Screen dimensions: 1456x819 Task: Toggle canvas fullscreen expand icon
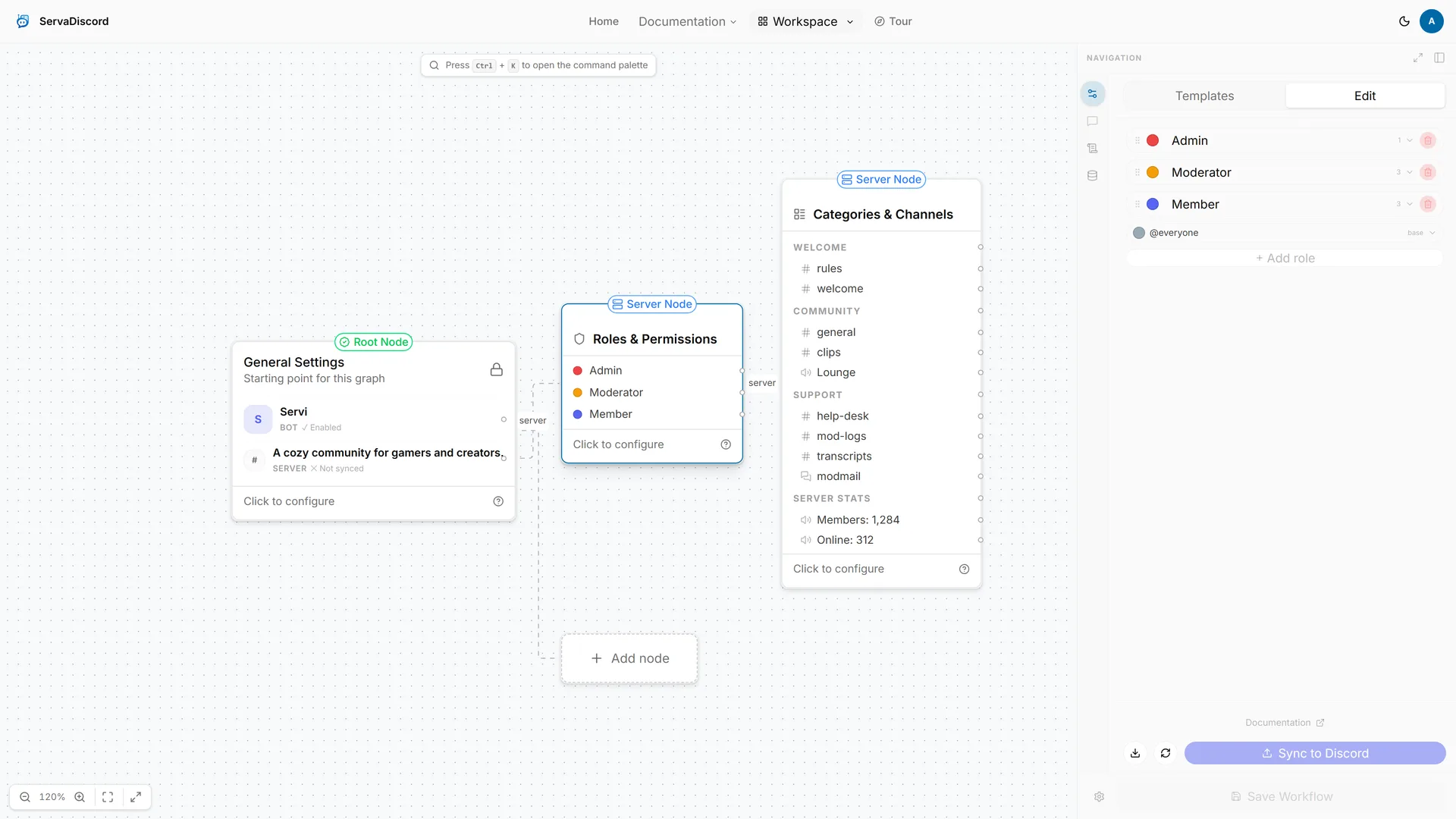coord(136,797)
